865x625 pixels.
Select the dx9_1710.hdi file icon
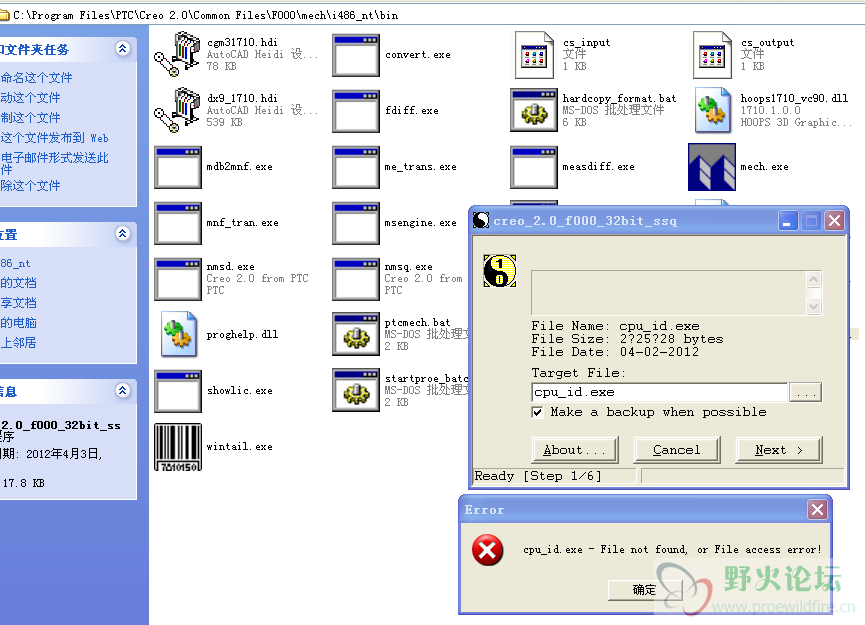click(177, 110)
